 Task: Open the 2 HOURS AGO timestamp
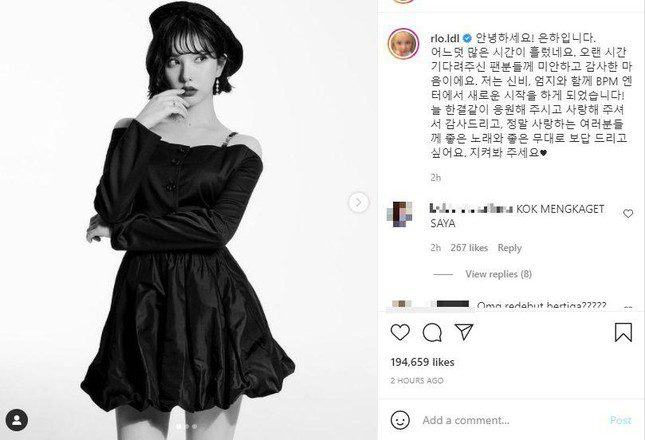(417, 381)
